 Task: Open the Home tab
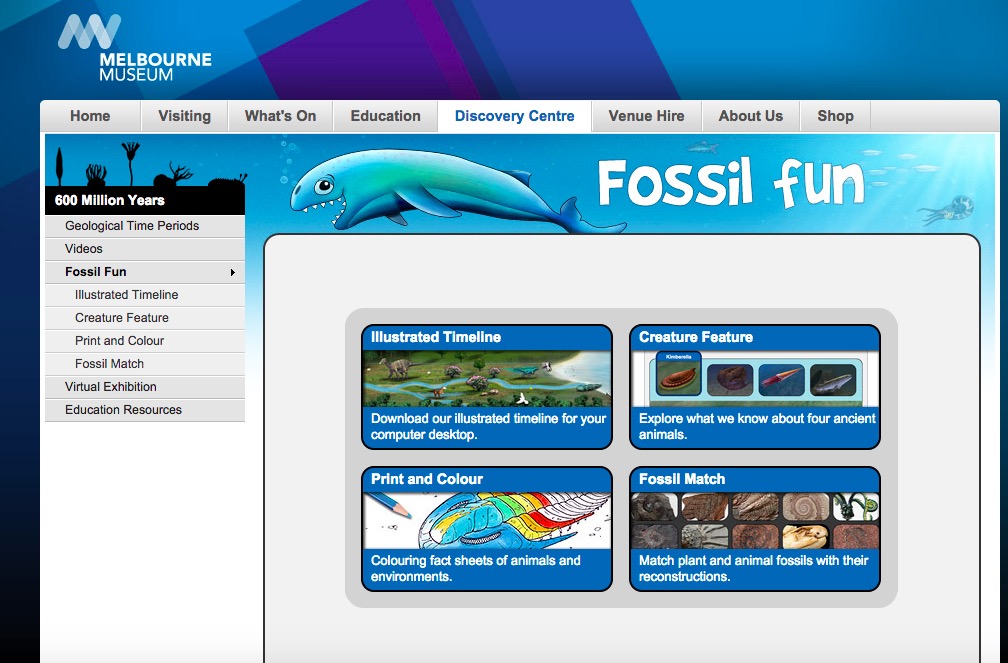coord(90,116)
